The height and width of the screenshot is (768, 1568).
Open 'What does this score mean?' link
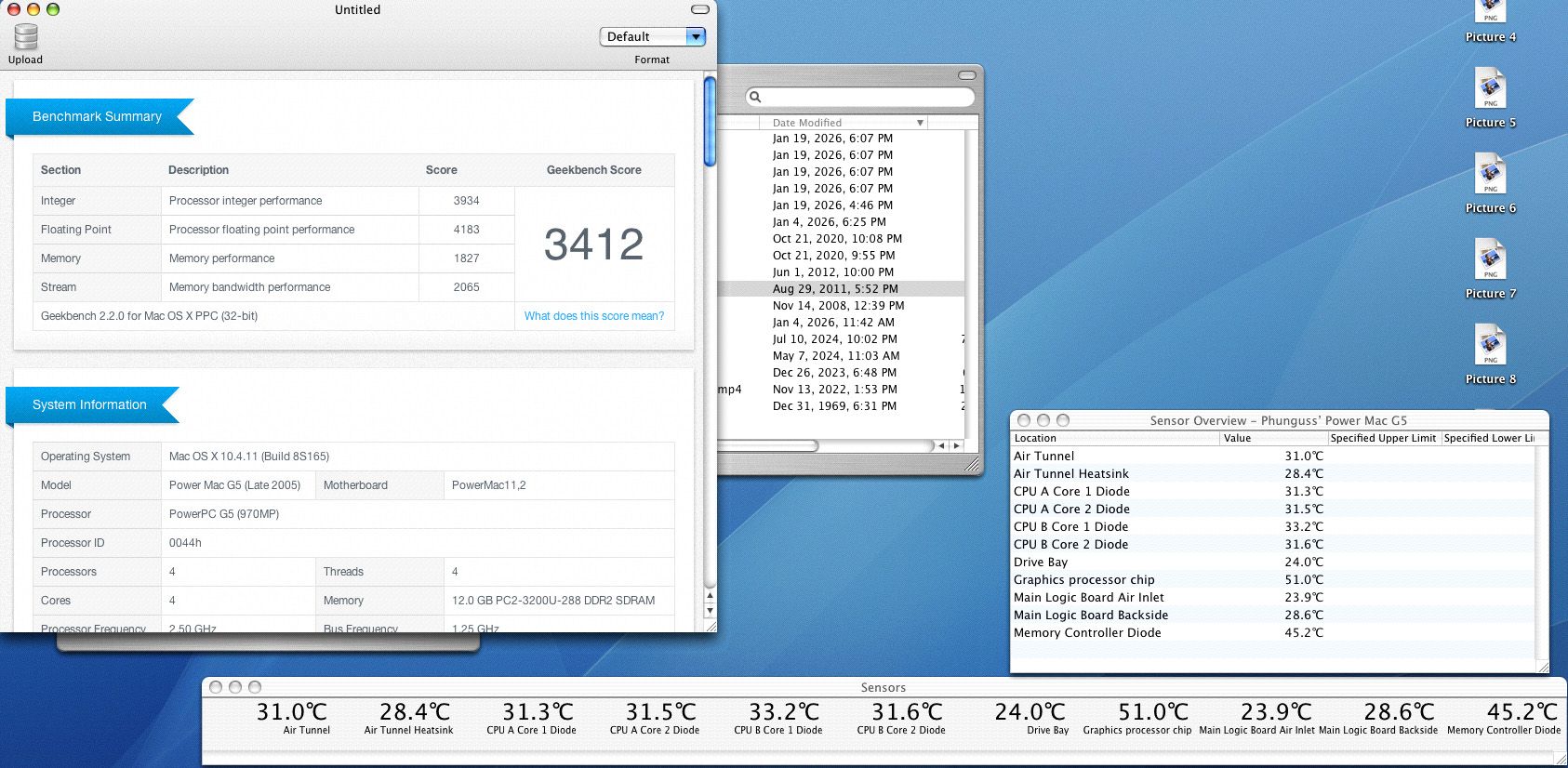coord(594,316)
